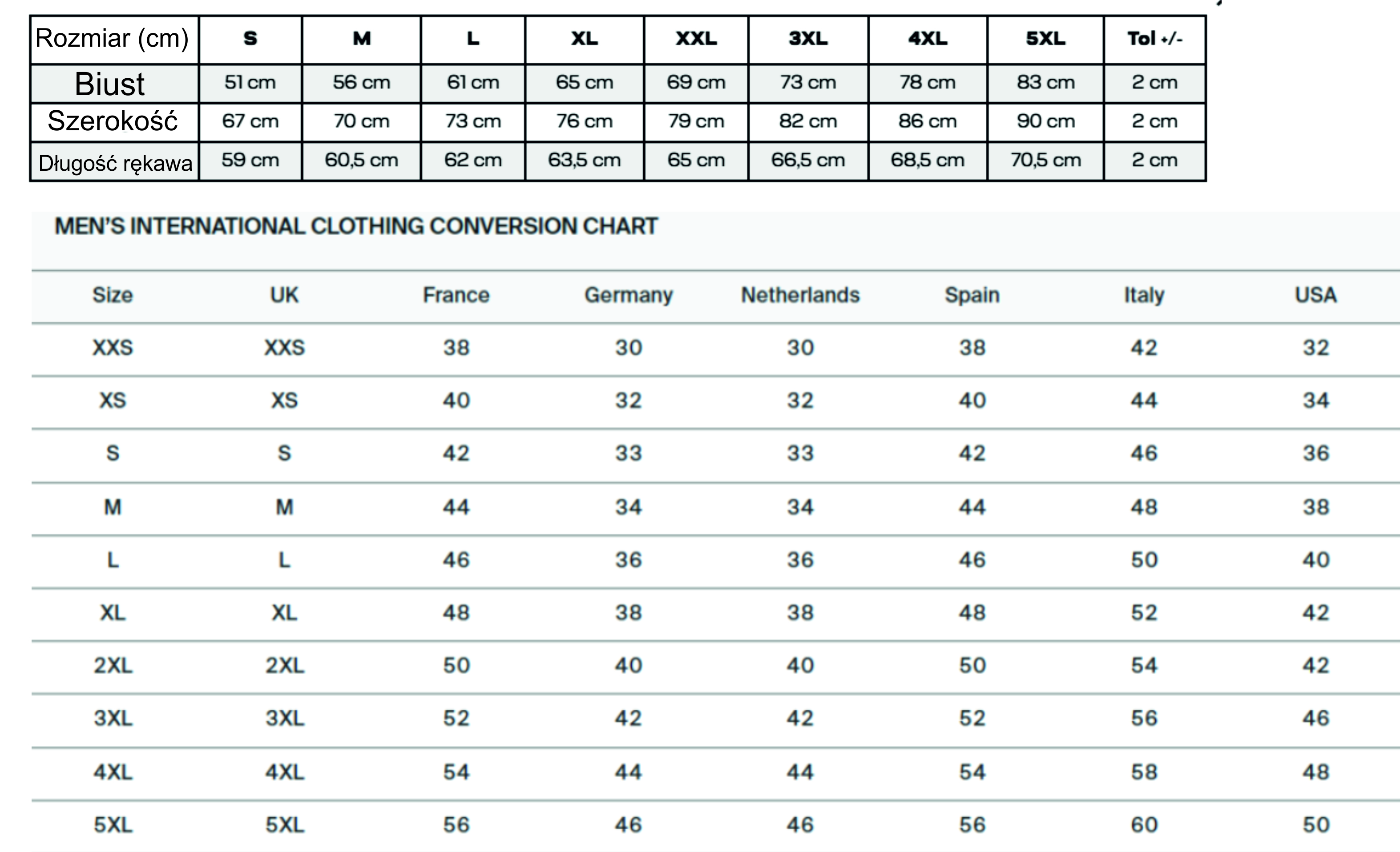The height and width of the screenshot is (852, 1400).
Task: Select the 'France' column header
Action: pyautogui.click(x=456, y=295)
